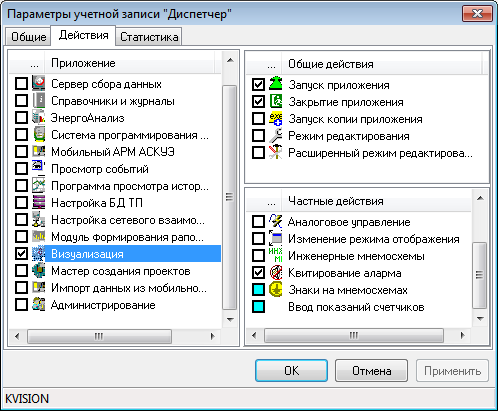Click the Мастер создания проектов icon
This screenshot has height=411, width=498.
39,270
